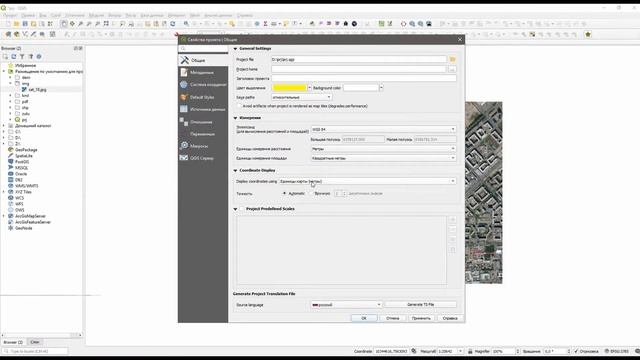
Task: Click the star icon in the main toolbar
Action: tap(588, 35)
